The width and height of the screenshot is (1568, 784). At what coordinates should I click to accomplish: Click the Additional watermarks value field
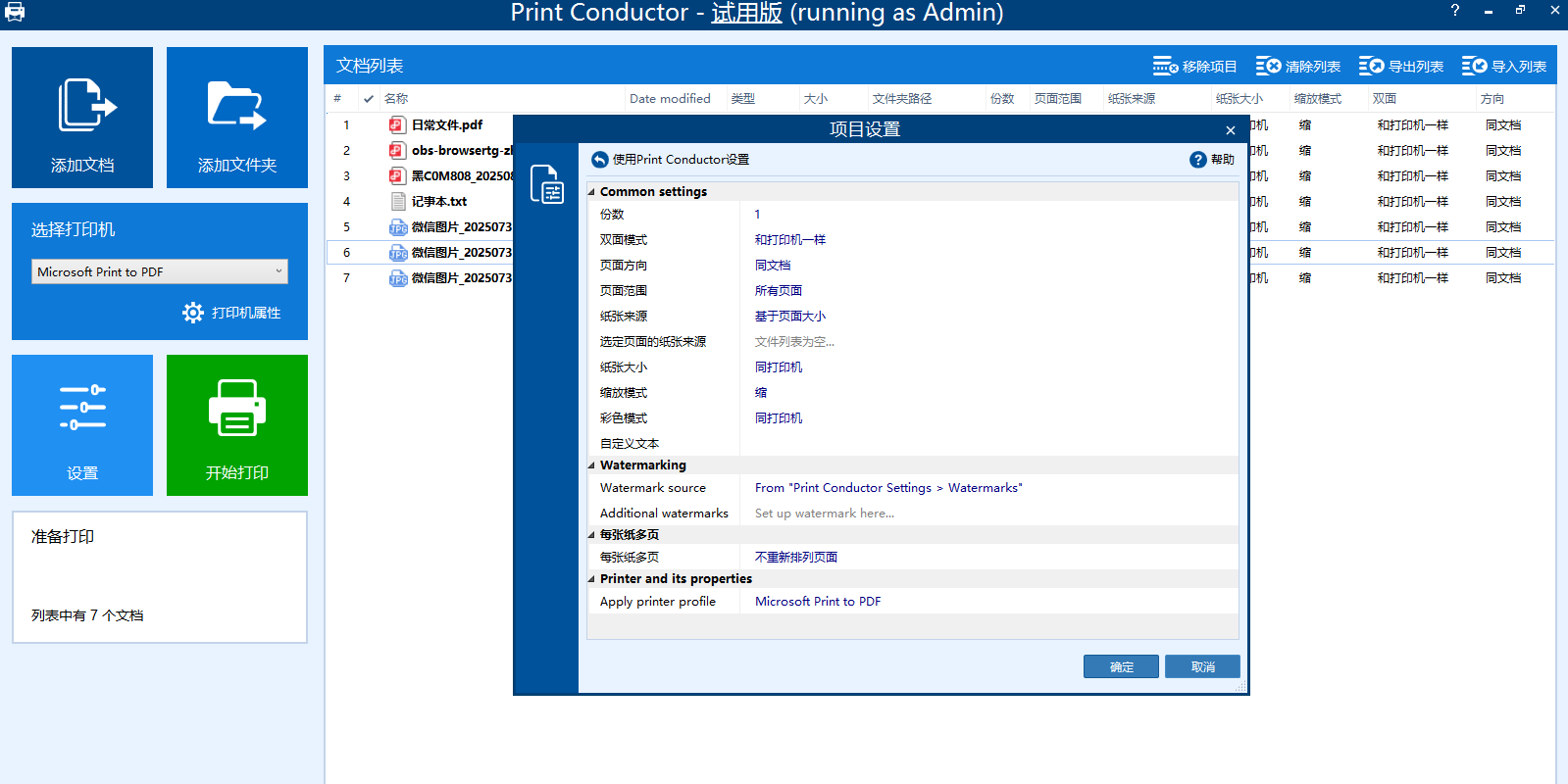(990, 514)
